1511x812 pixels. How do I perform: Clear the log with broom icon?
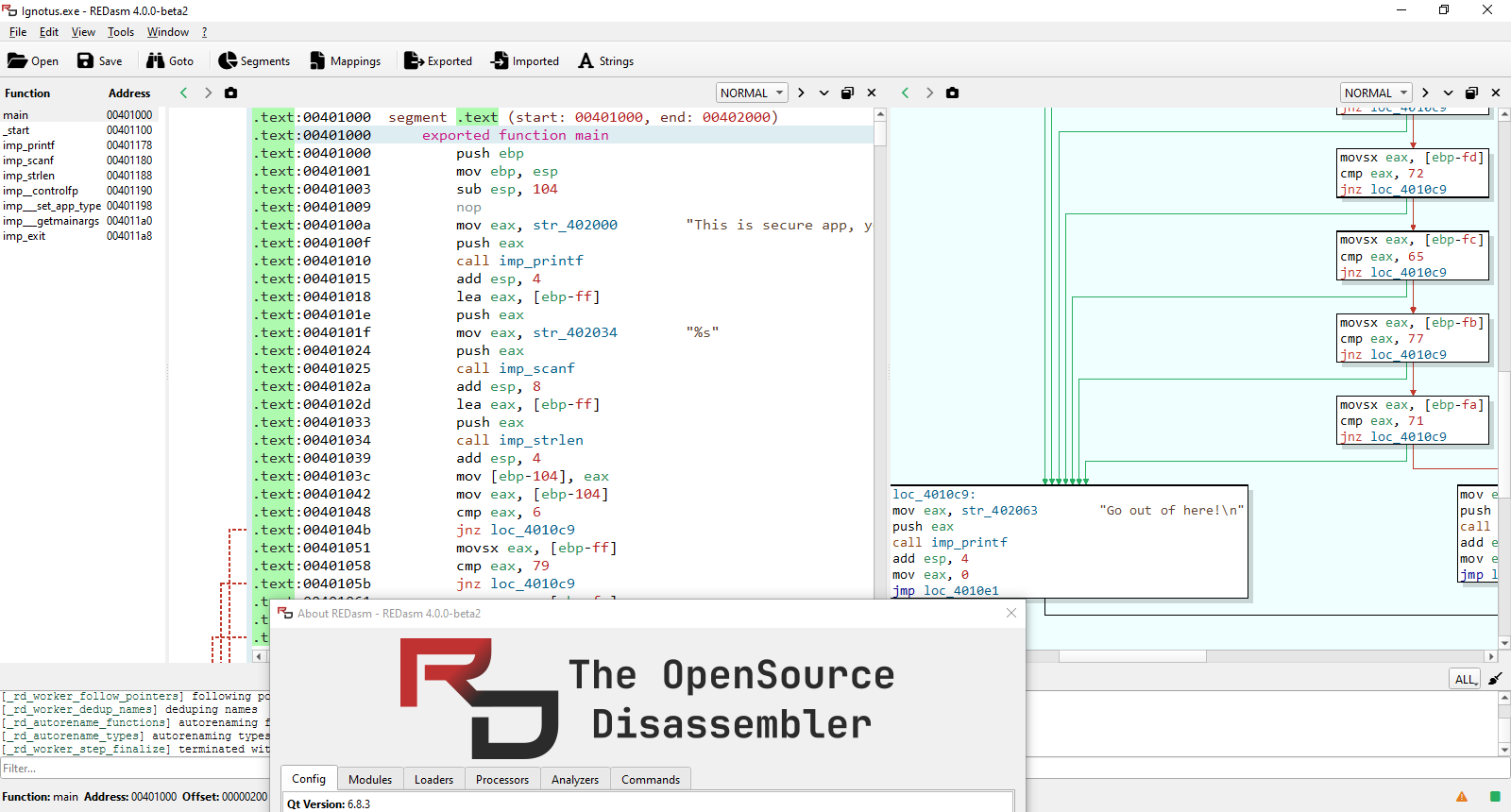click(x=1495, y=679)
